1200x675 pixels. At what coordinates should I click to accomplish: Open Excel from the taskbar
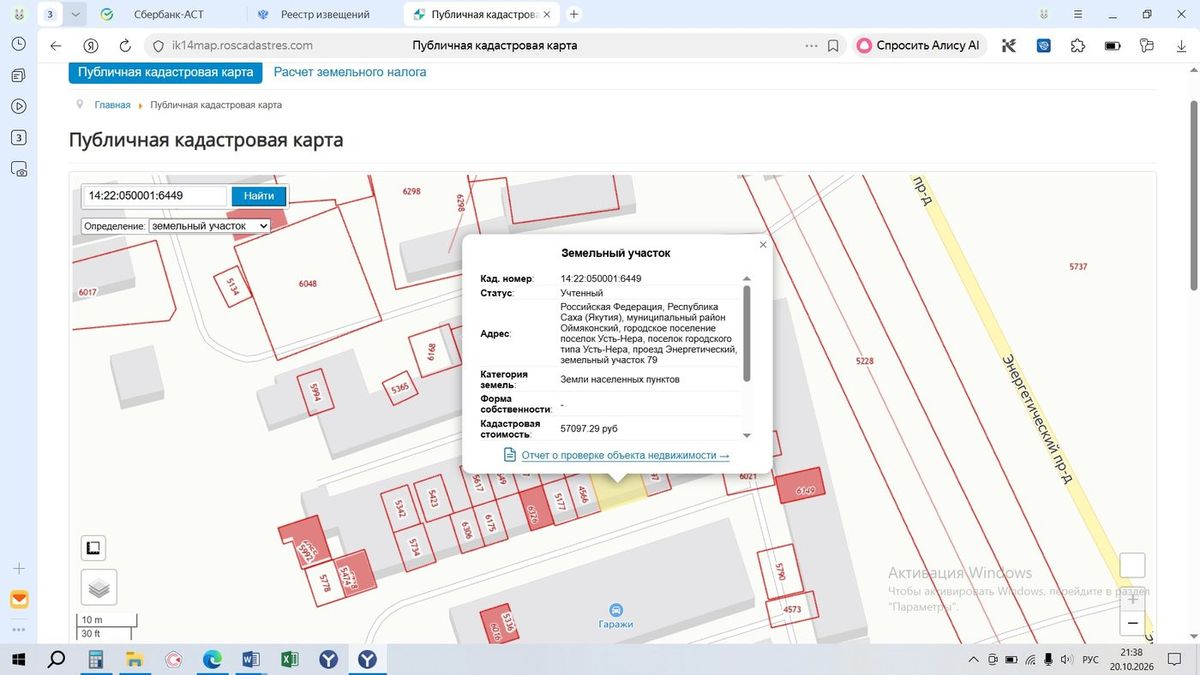tap(290, 660)
